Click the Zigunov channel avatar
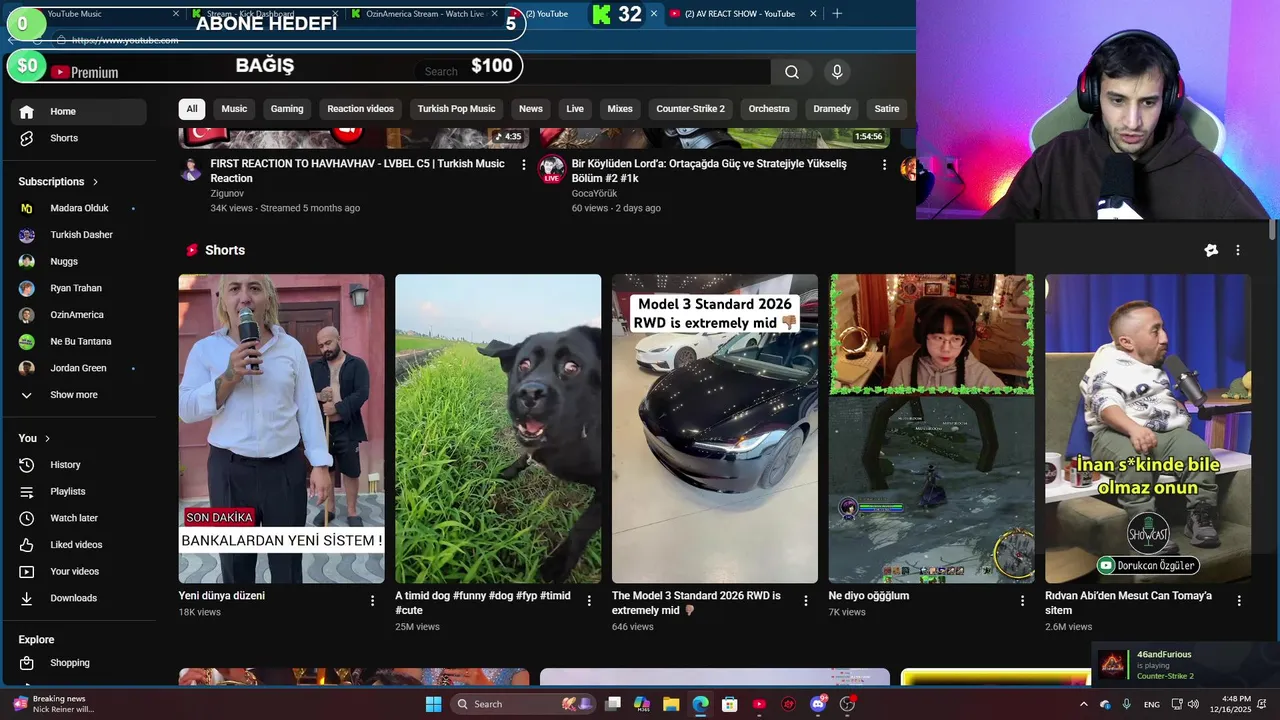This screenshot has width=1280, height=720. click(191, 169)
